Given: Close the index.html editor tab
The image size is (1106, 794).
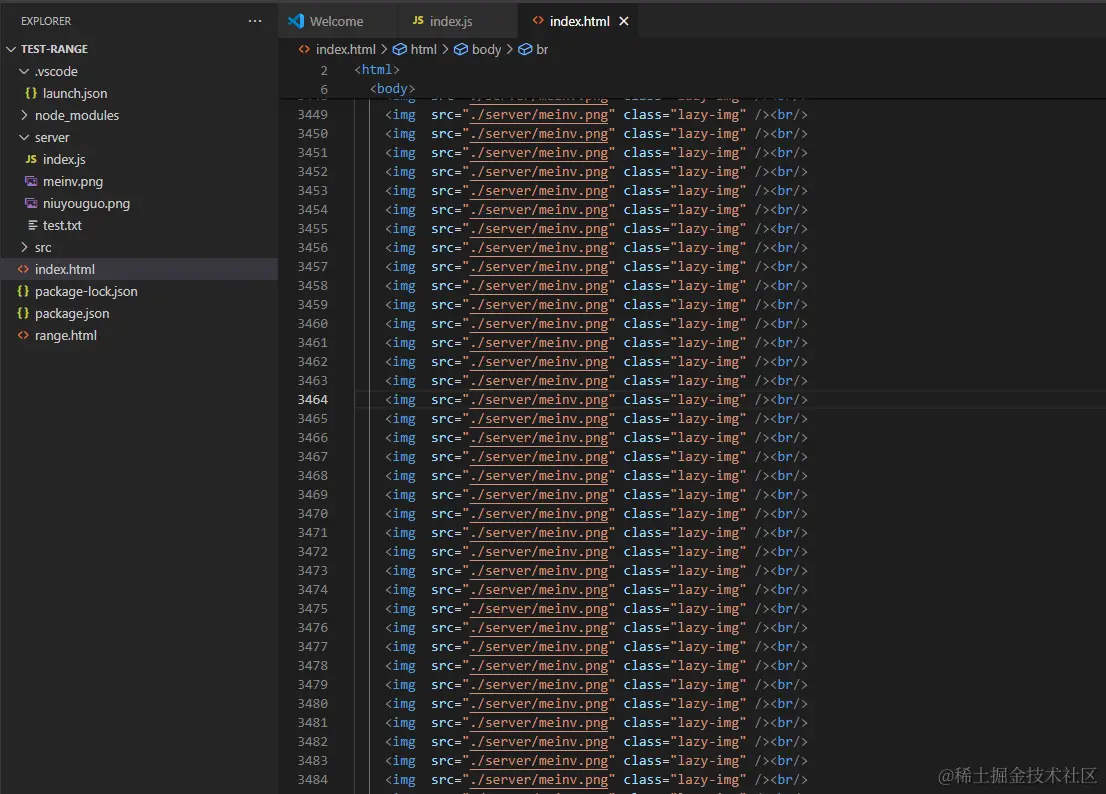Looking at the screenshot, I should coord(624,21).
